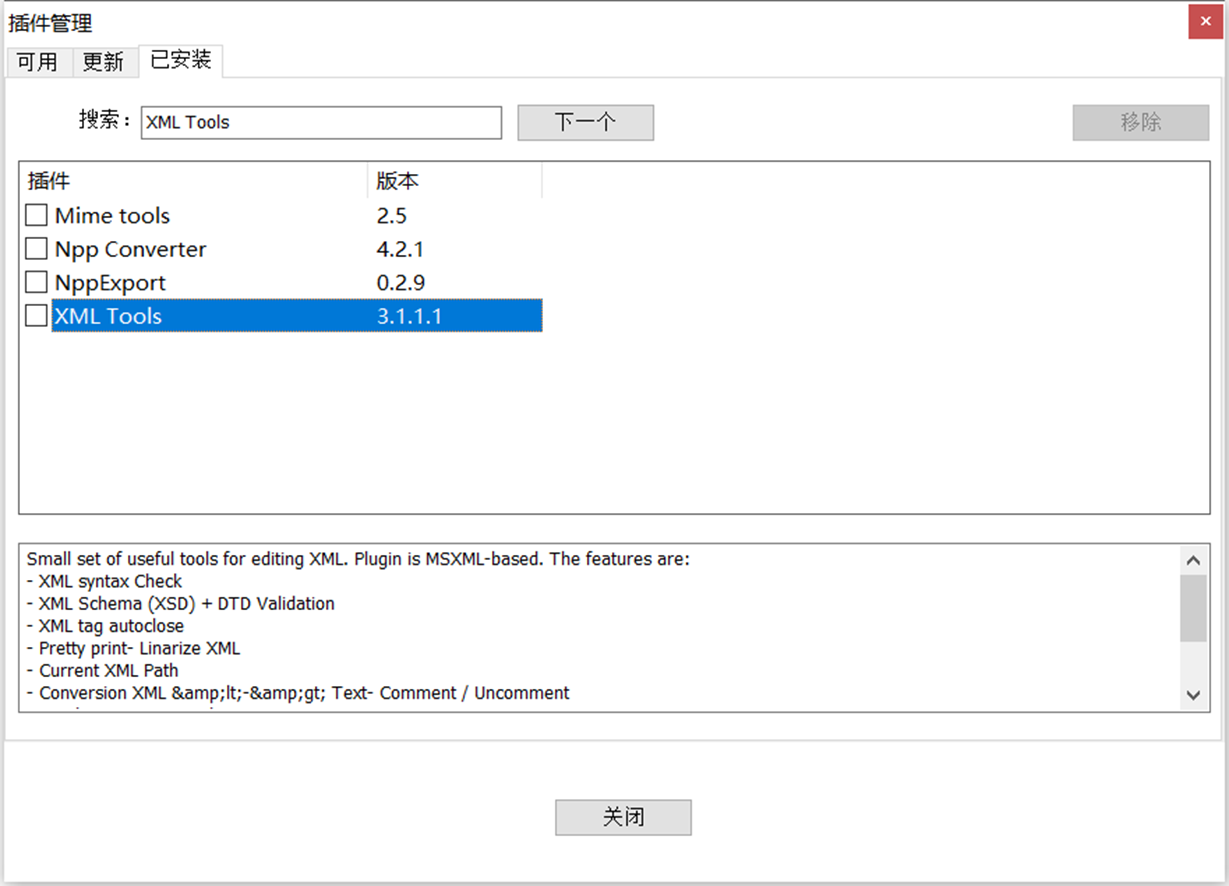The width and height of the screenshot is (1229, 886).
Task: Click the description scrollbar down arrow
Action: (x=1193, y=695)
